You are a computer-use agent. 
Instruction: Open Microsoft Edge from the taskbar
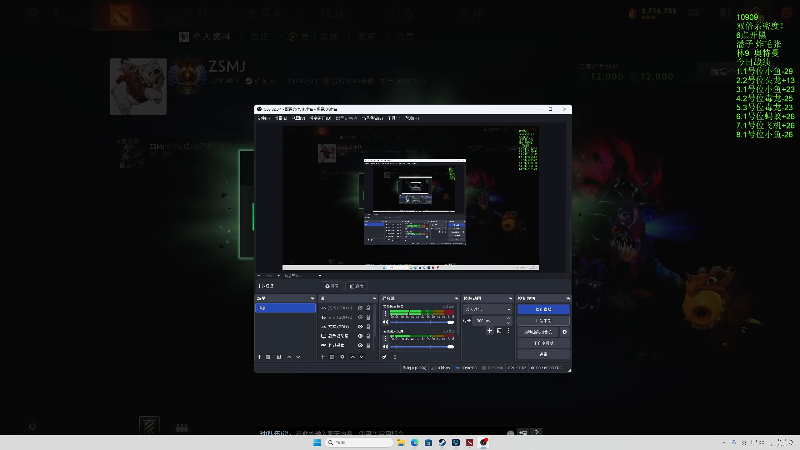(415, 442)
